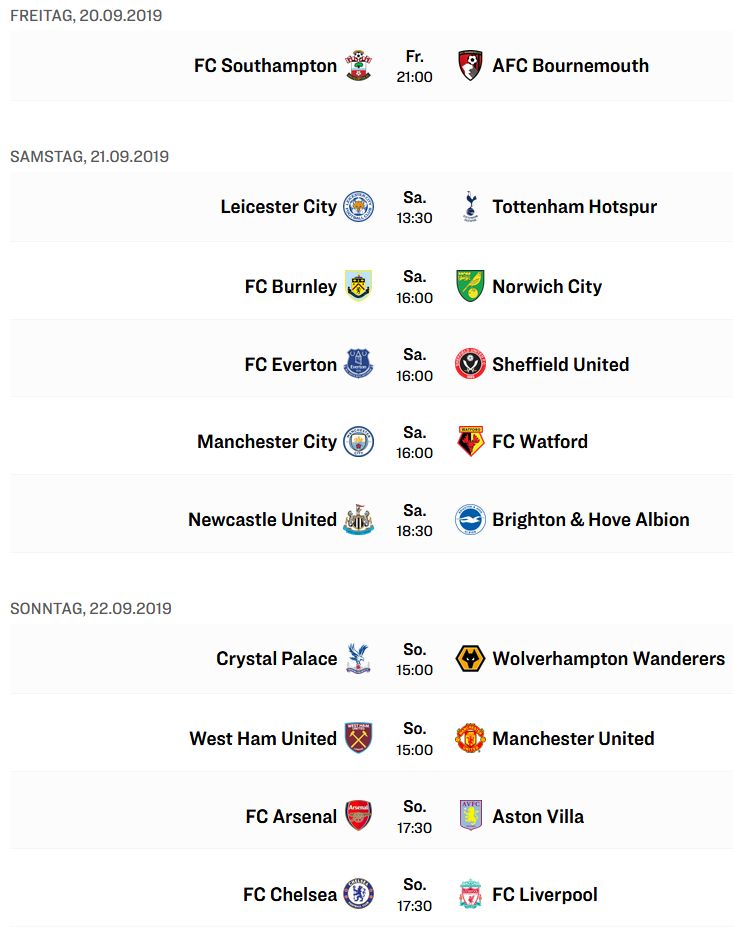Select the FC Everton versus Sheffield kickoff time

[414, 365]
